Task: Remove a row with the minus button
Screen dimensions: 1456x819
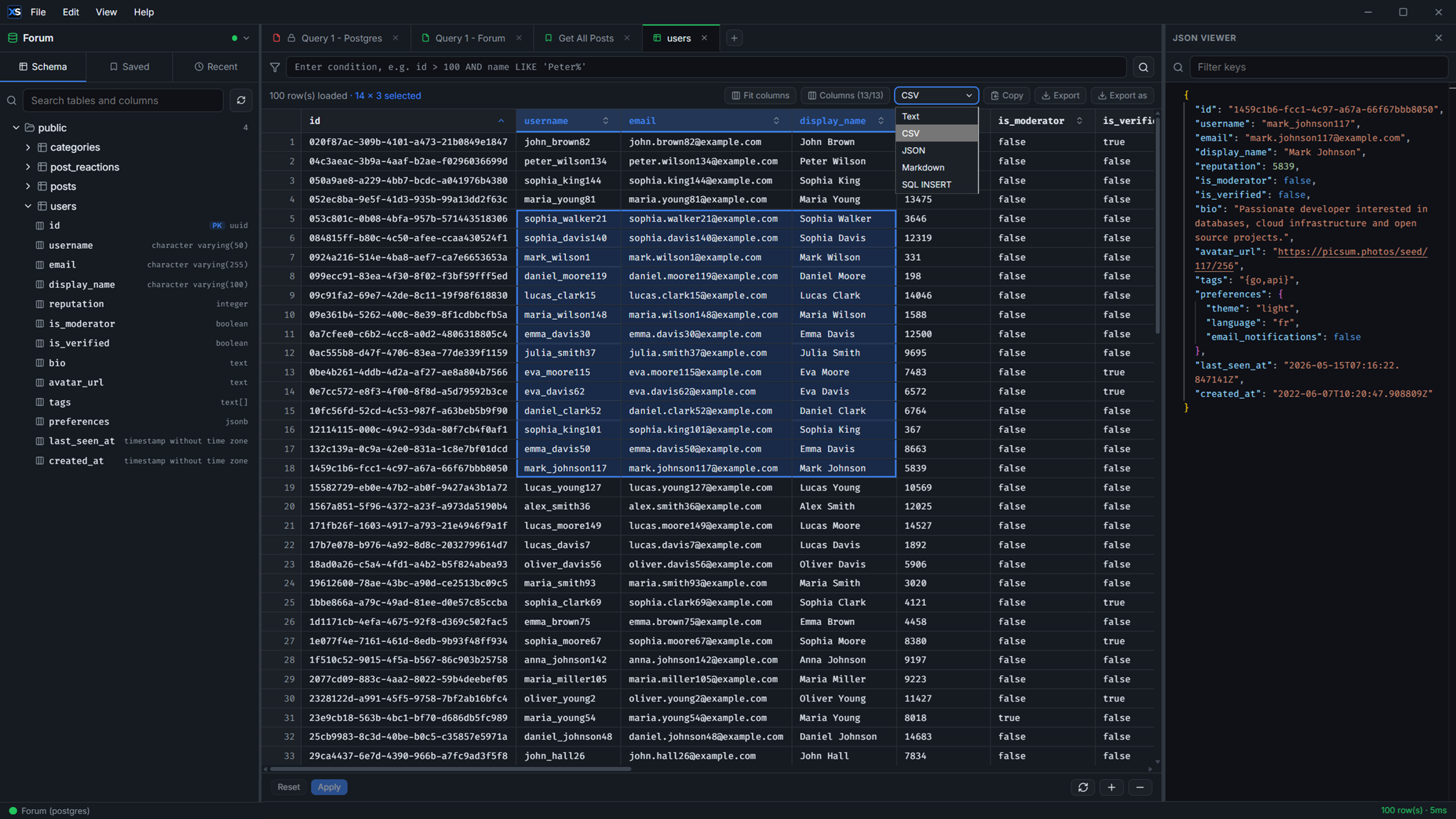Action: [x=1140, y=787]
